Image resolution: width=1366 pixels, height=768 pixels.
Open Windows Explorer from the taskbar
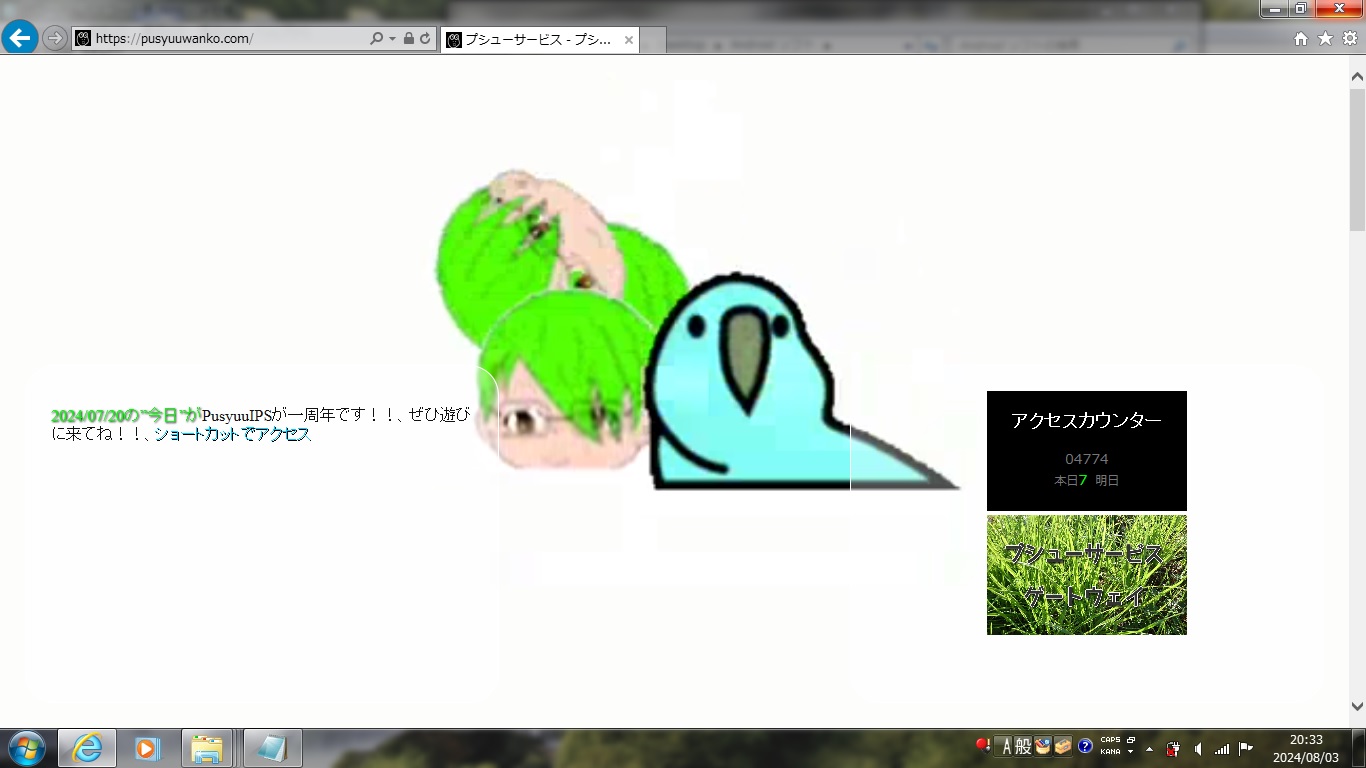point(207,748)
